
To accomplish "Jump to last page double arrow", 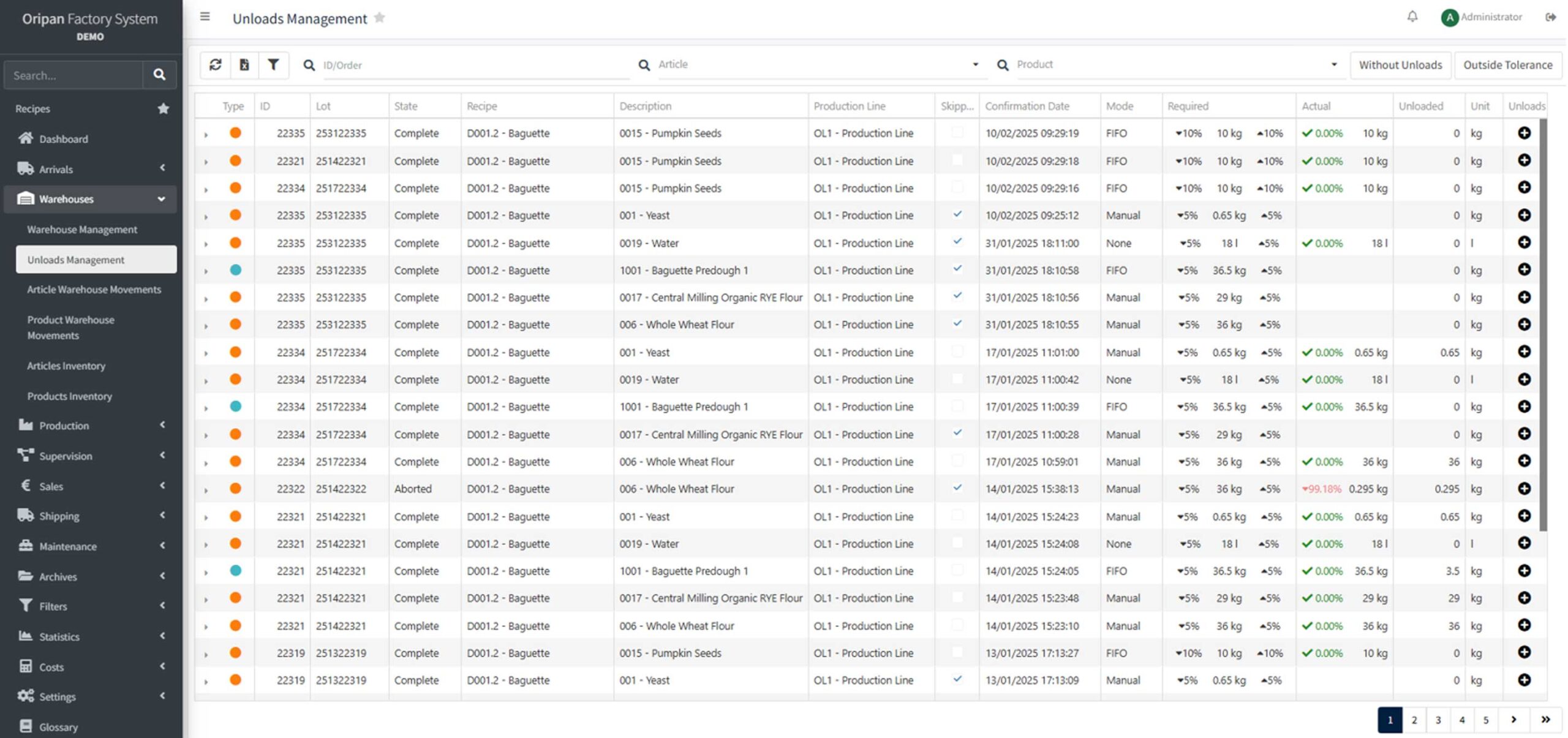I will 1545,720.
